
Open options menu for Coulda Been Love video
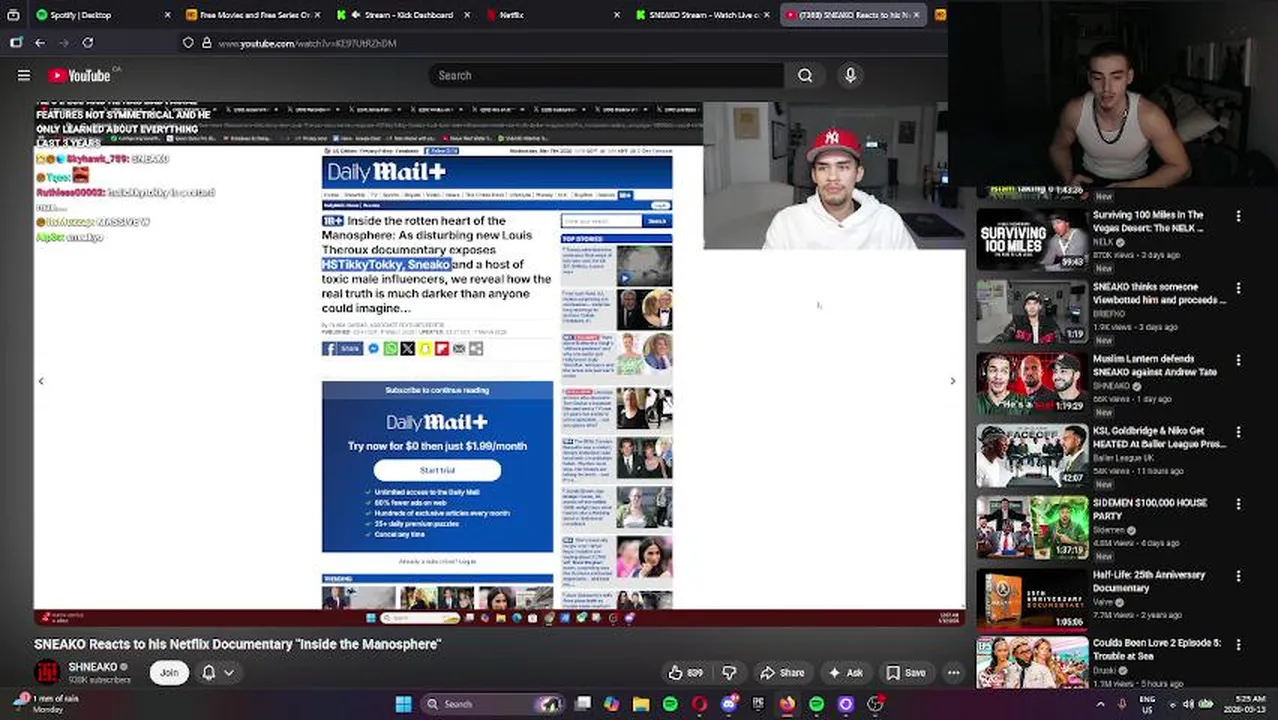tap(1238, 645)
